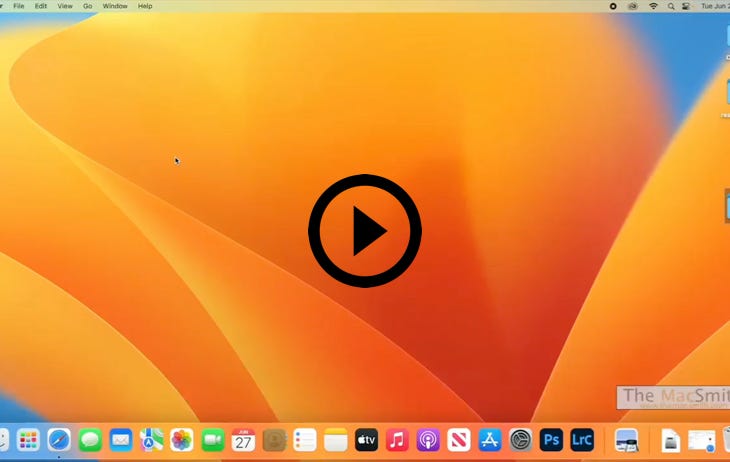730x462 pixels.
Task: Open the Photos app in the Dock
Action: (x=182, y=440)
